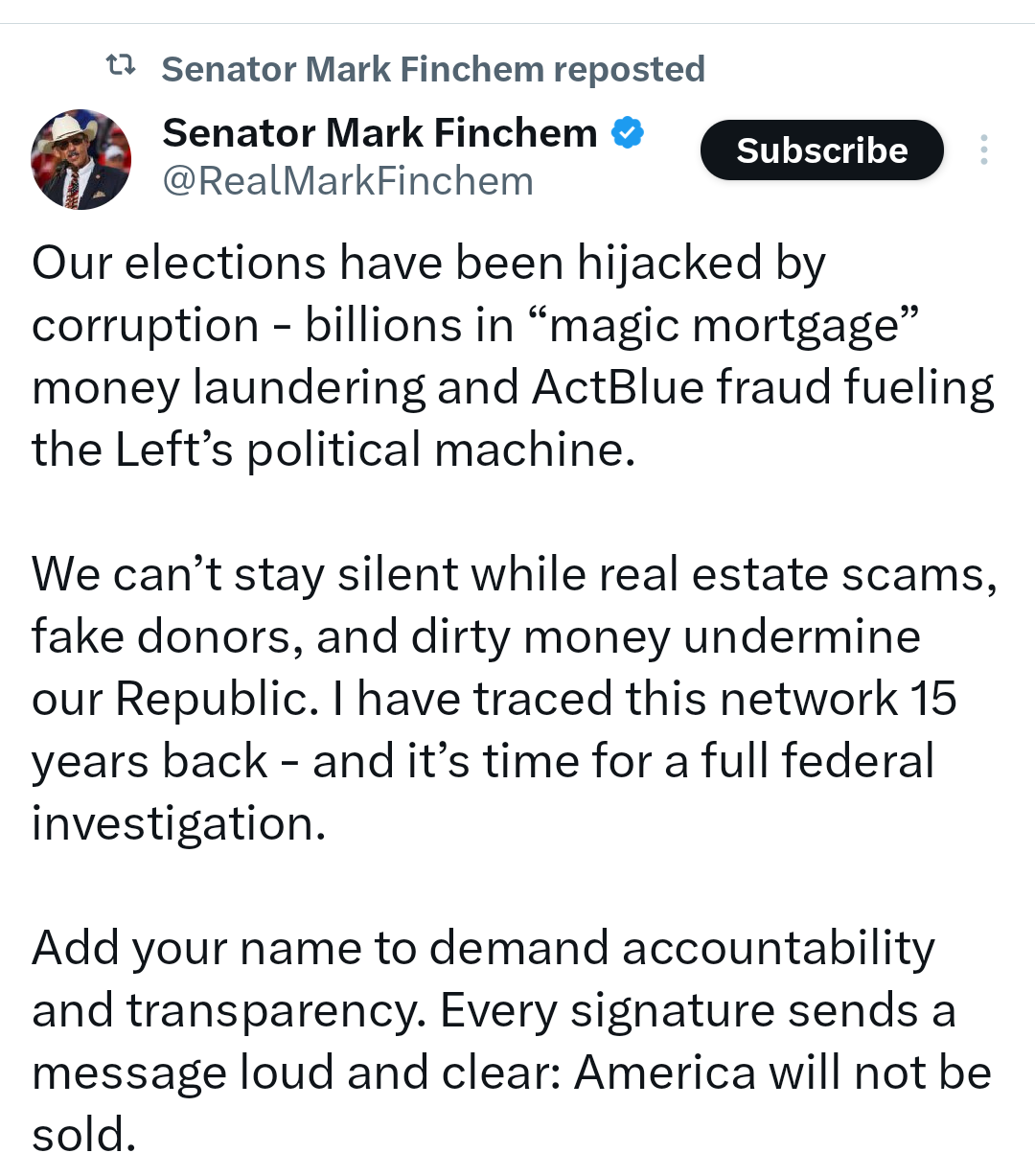Click the quoted phrase "magic mortgage"
Screen dimensions: 1035x1176
click(724, 325)
